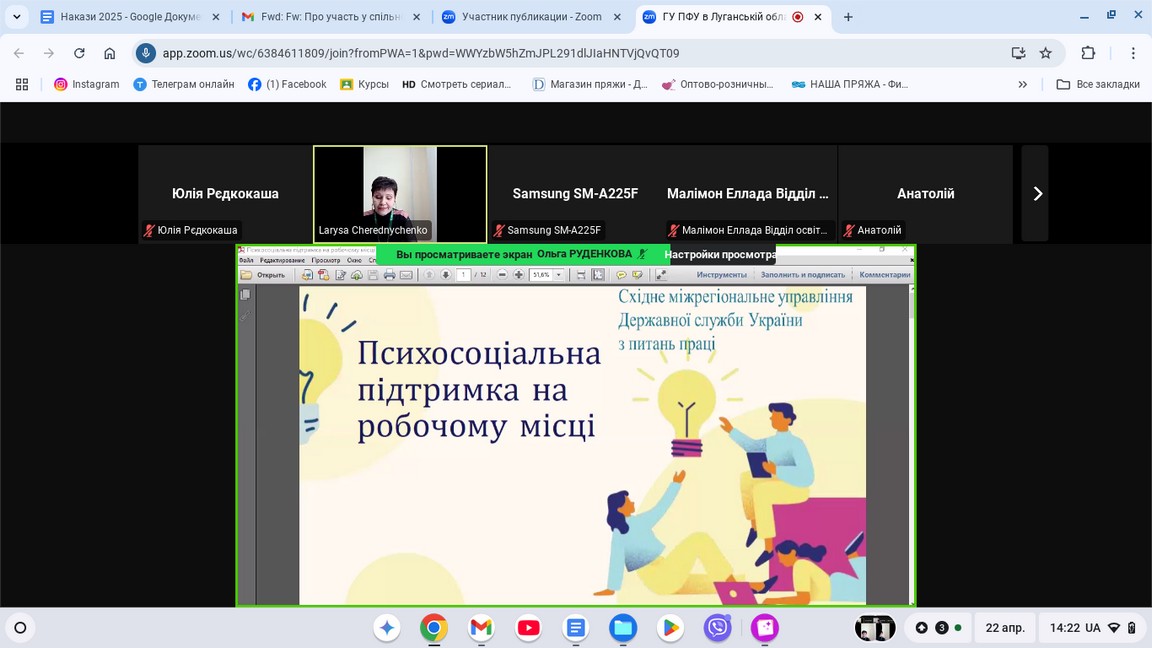Switch to Участник публикации Zoom tab
Image resolution: width=1152 pixels, height=648 pixels.
tap(532, 17)
